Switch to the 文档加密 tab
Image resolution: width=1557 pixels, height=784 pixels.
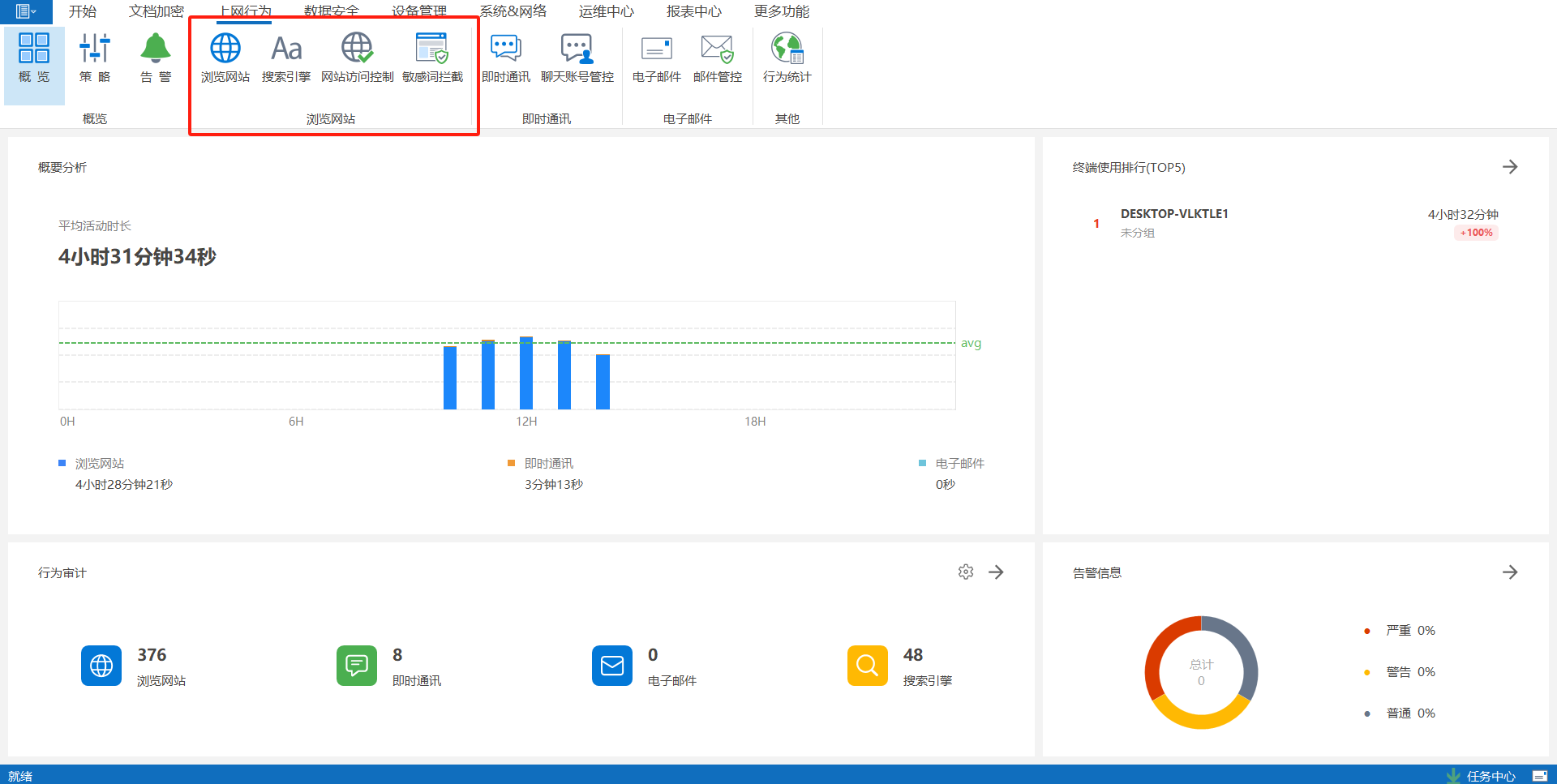157,11
